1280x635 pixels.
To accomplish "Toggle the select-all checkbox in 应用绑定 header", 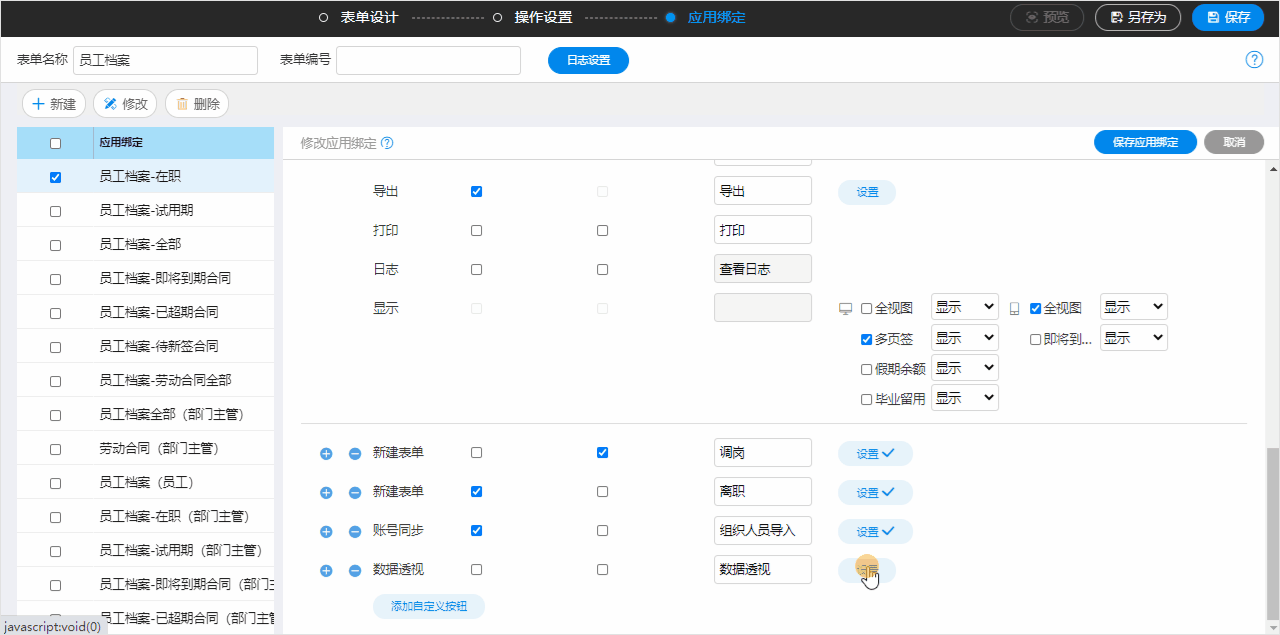I will [55, 143].
